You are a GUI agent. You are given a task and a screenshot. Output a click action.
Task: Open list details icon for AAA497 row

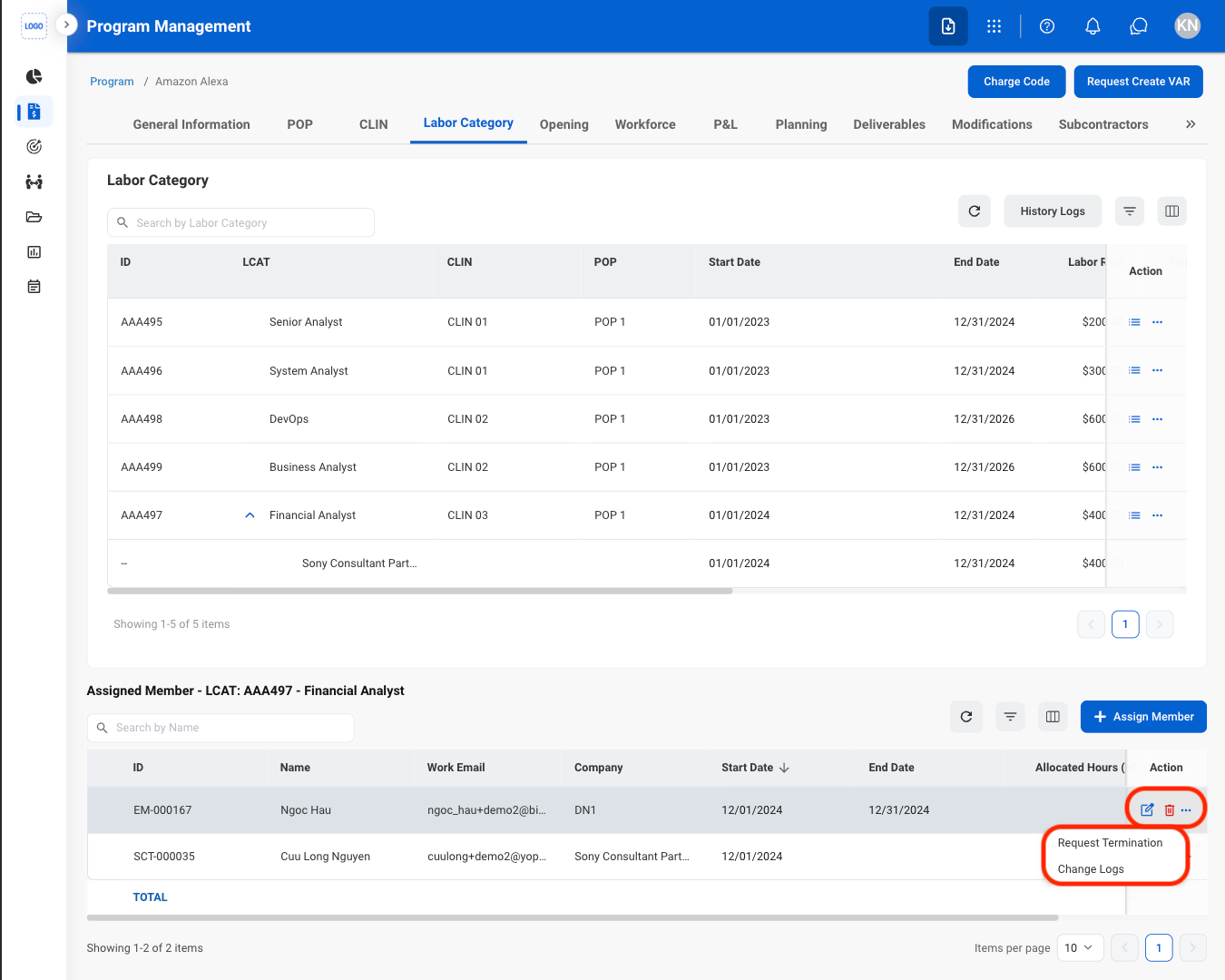pos(1134,515)
